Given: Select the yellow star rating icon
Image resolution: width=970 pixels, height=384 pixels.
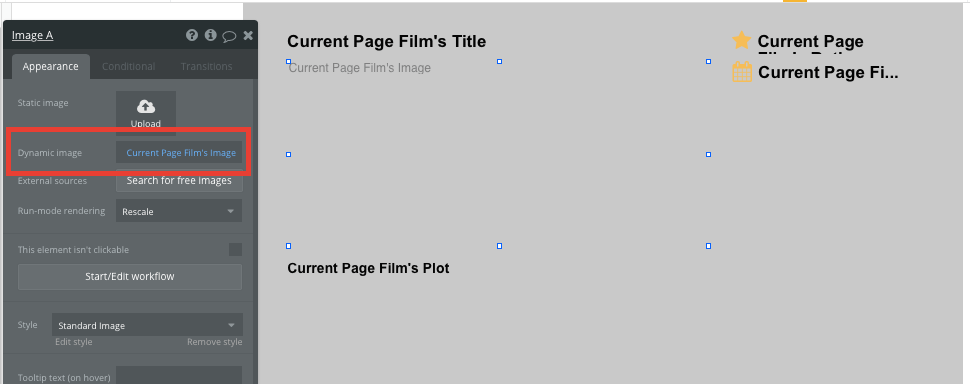Looking at the screenshot, I should coord(742,41).
